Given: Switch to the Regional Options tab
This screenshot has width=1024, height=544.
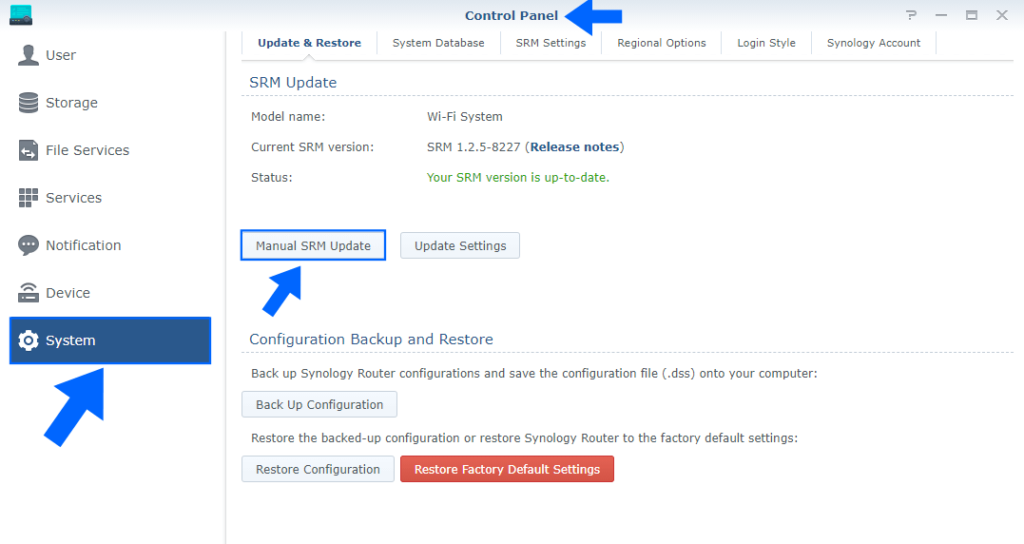Looking at the screenshot, I should coord(662,43).
